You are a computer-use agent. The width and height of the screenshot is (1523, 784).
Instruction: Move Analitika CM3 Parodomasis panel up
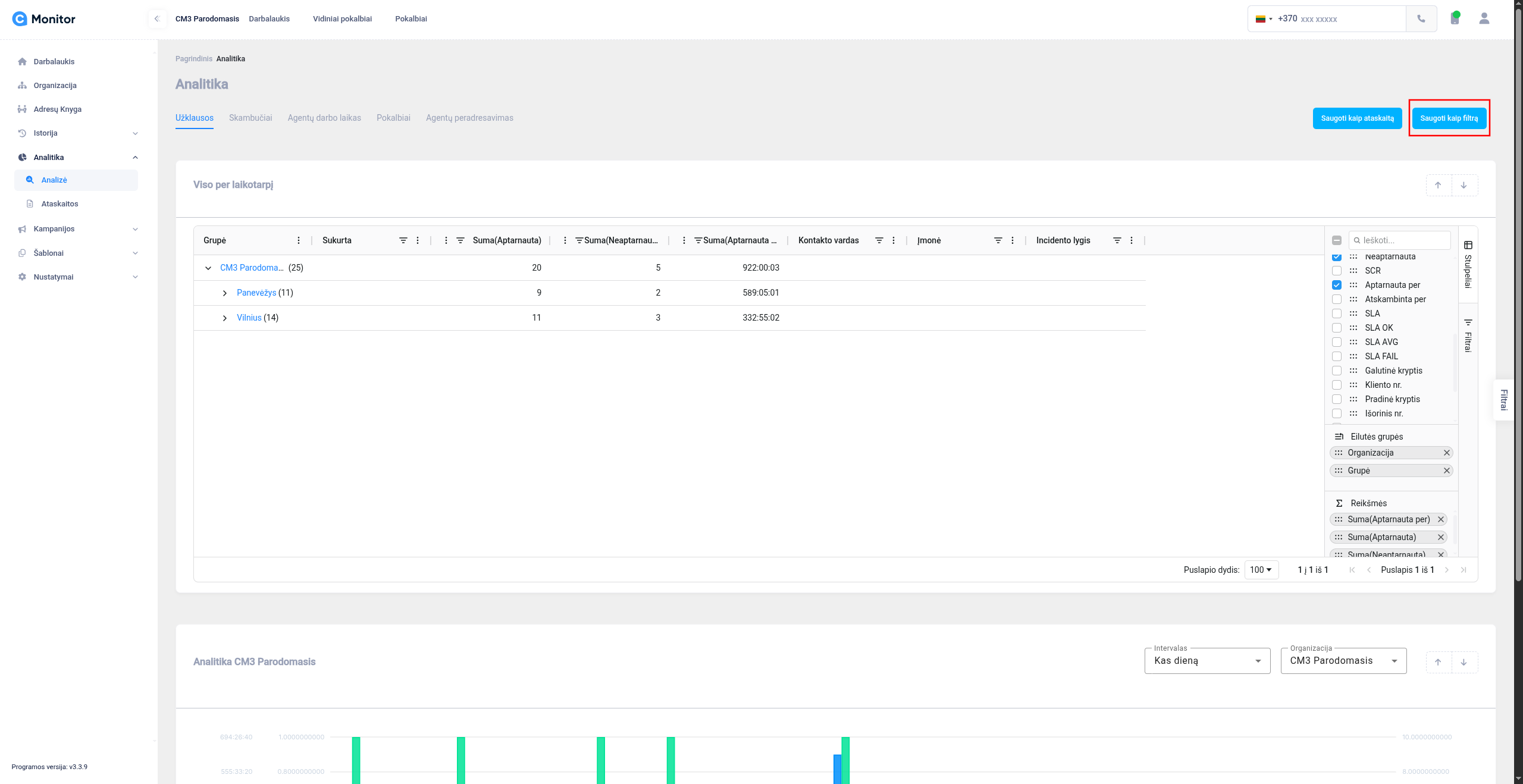coord(1439,662)
